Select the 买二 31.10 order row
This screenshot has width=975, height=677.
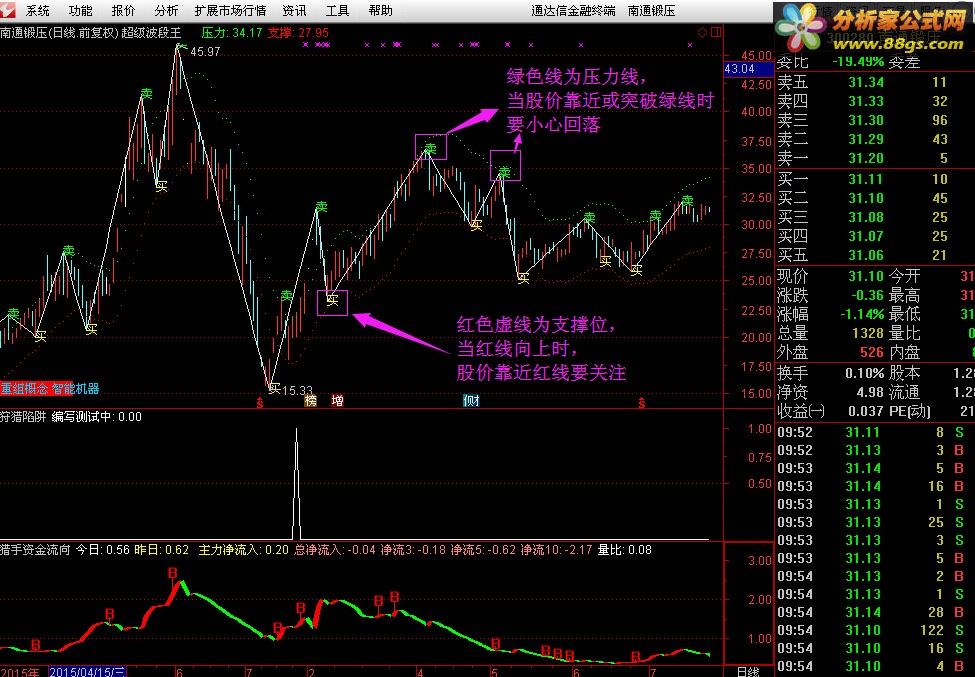click(x=875, y=198)
